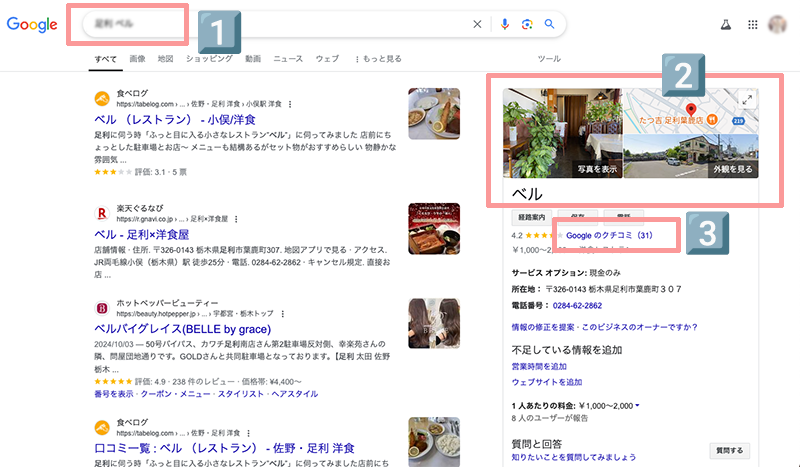The image size is (800, 467).
Task: Open result 口コミ一覧 : ベル（レストラン）
Action: 224,448
